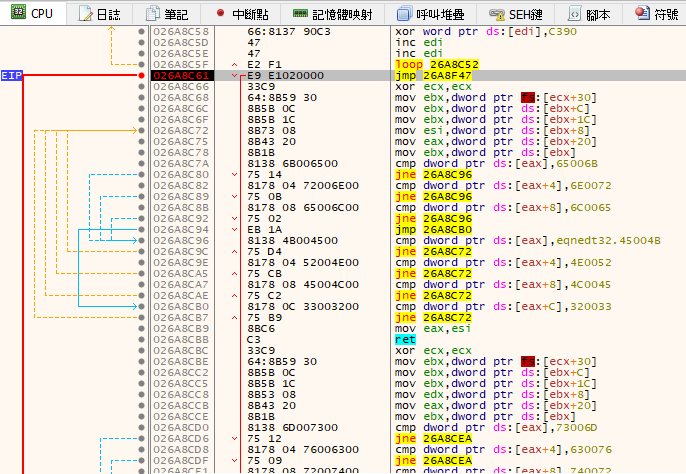Toggle the red breakpoint at 026A8C61
The width and height of the screenshot is (686, 474).
pos(141,75)
